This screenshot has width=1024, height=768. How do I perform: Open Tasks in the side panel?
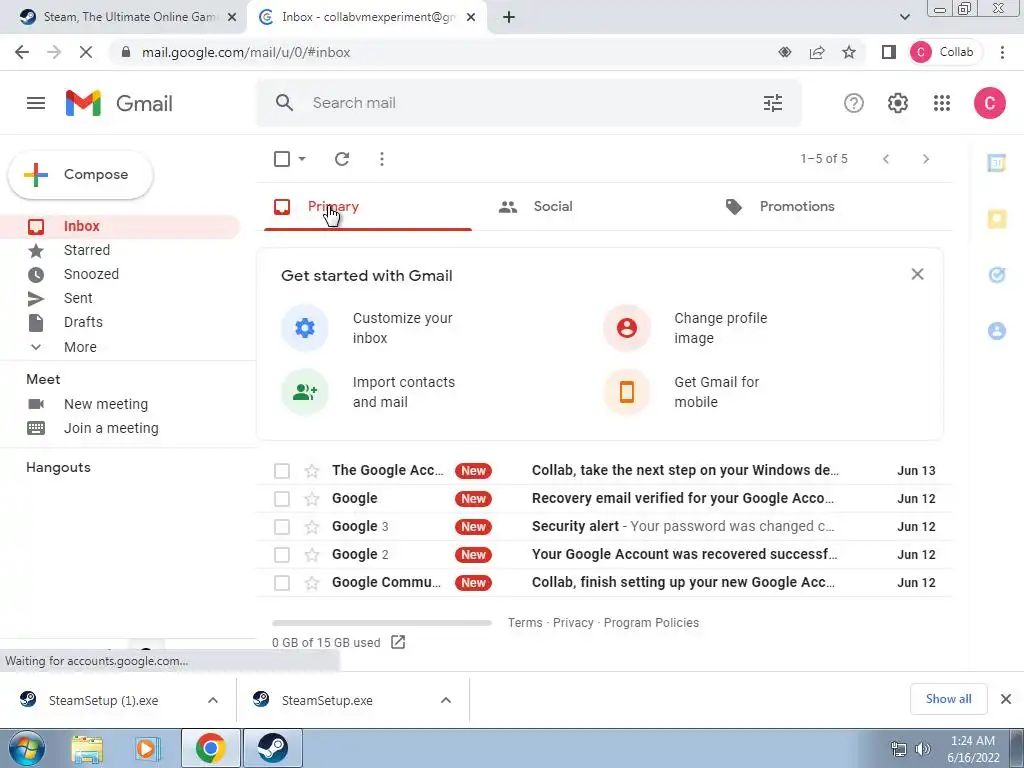(x=997, y=275)
